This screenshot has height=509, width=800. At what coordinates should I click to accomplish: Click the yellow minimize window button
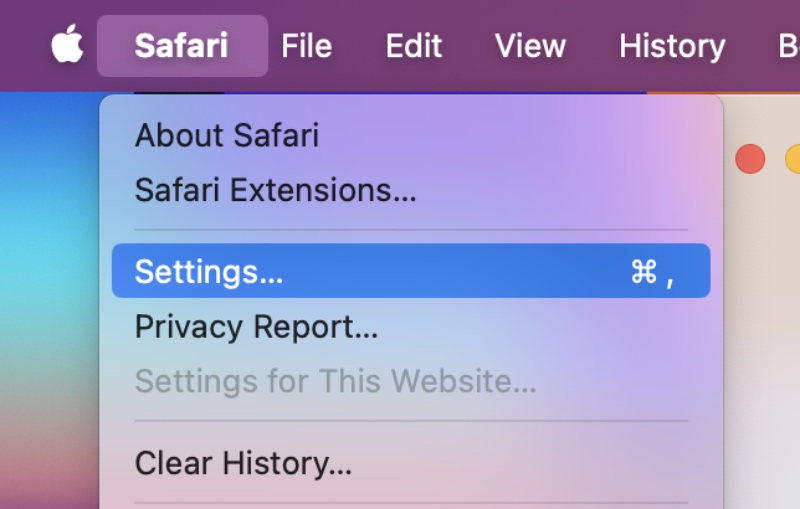pyautogui.click(x=794, y=158)
